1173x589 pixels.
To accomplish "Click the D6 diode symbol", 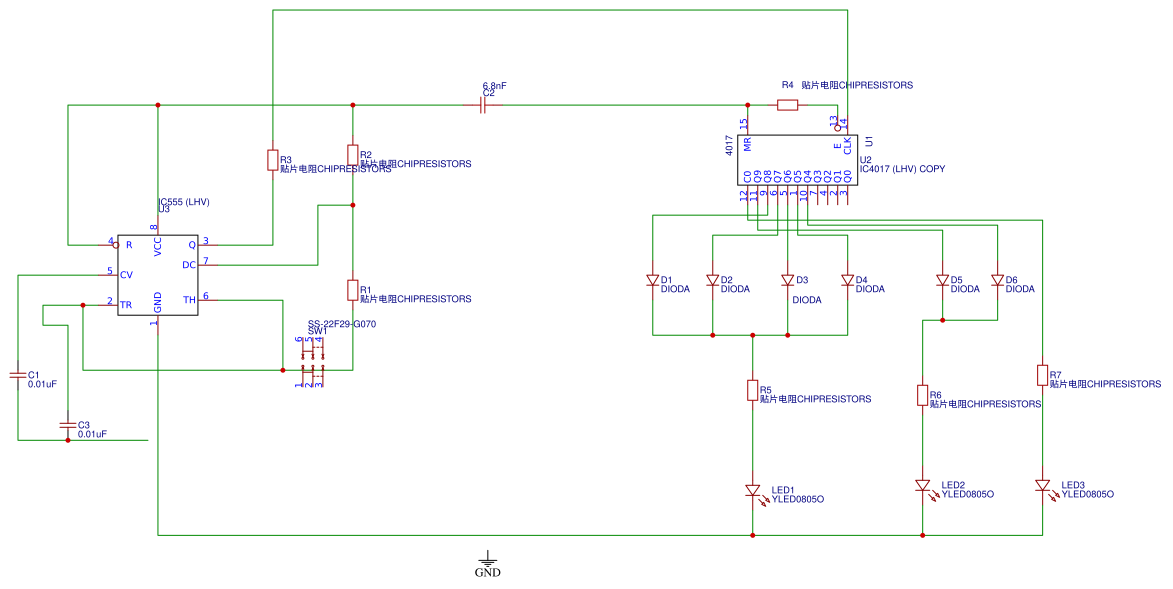I will point(997,281).
